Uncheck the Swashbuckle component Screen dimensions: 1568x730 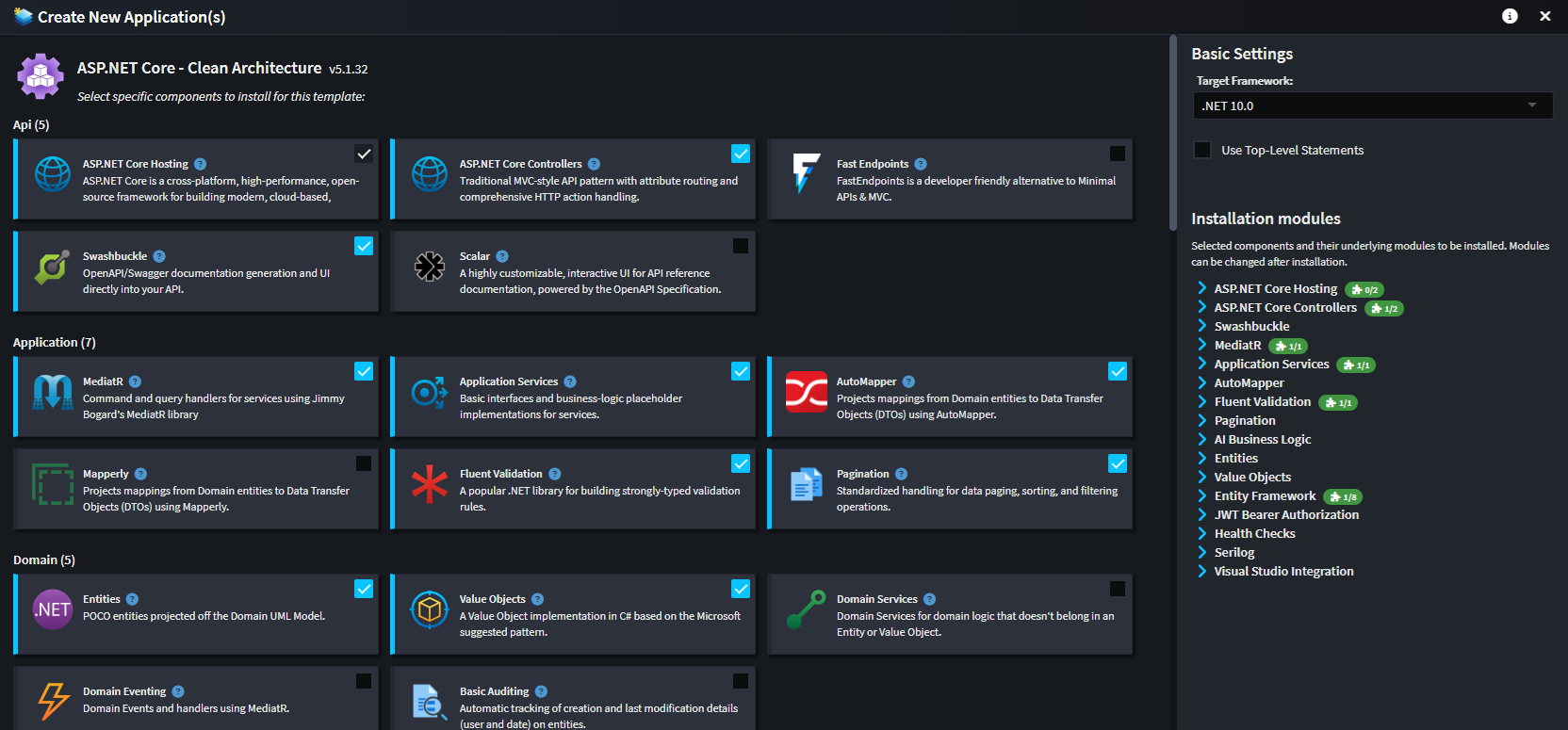364,246
